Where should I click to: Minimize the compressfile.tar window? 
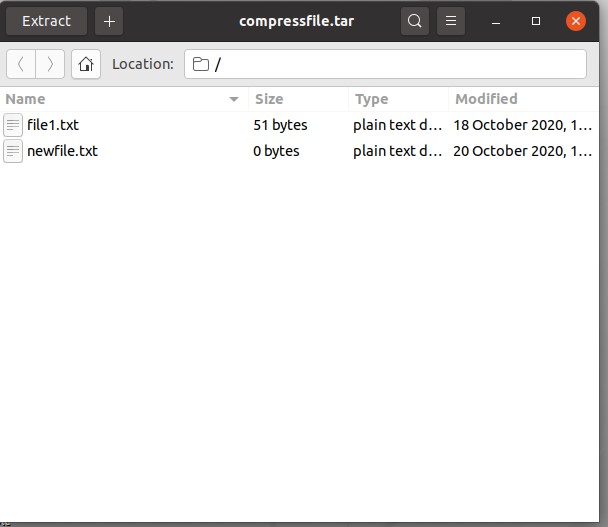[496, 21]
